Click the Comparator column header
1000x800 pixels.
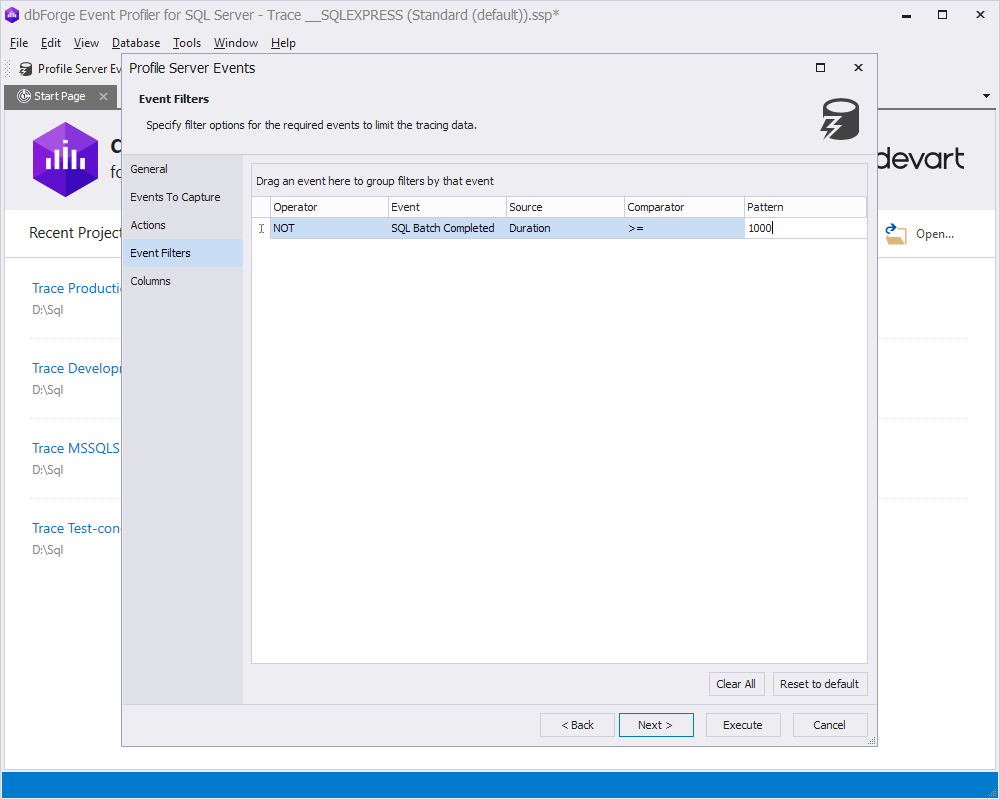click(684, 207)
